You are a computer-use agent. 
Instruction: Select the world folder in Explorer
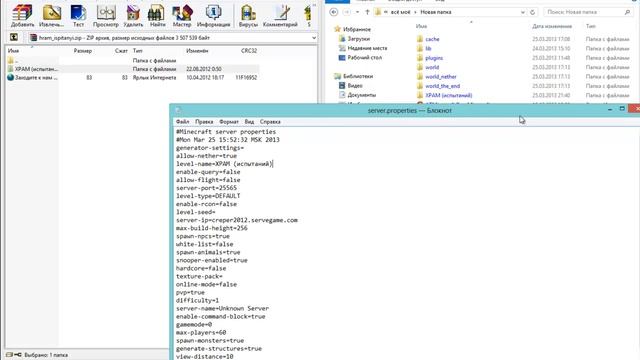click(x=428, y=67)
